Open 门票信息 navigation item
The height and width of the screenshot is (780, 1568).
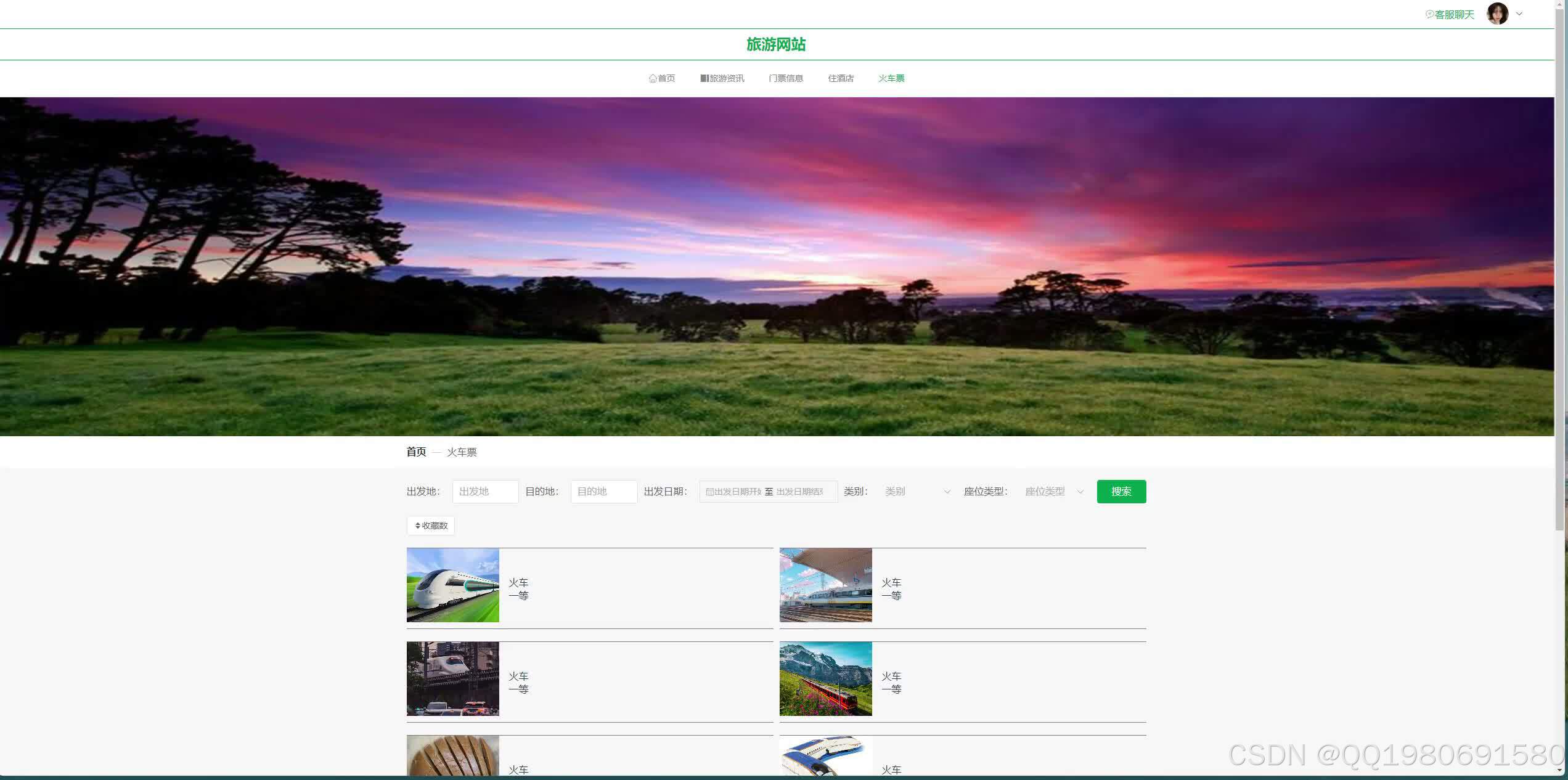tap(786, 78)
